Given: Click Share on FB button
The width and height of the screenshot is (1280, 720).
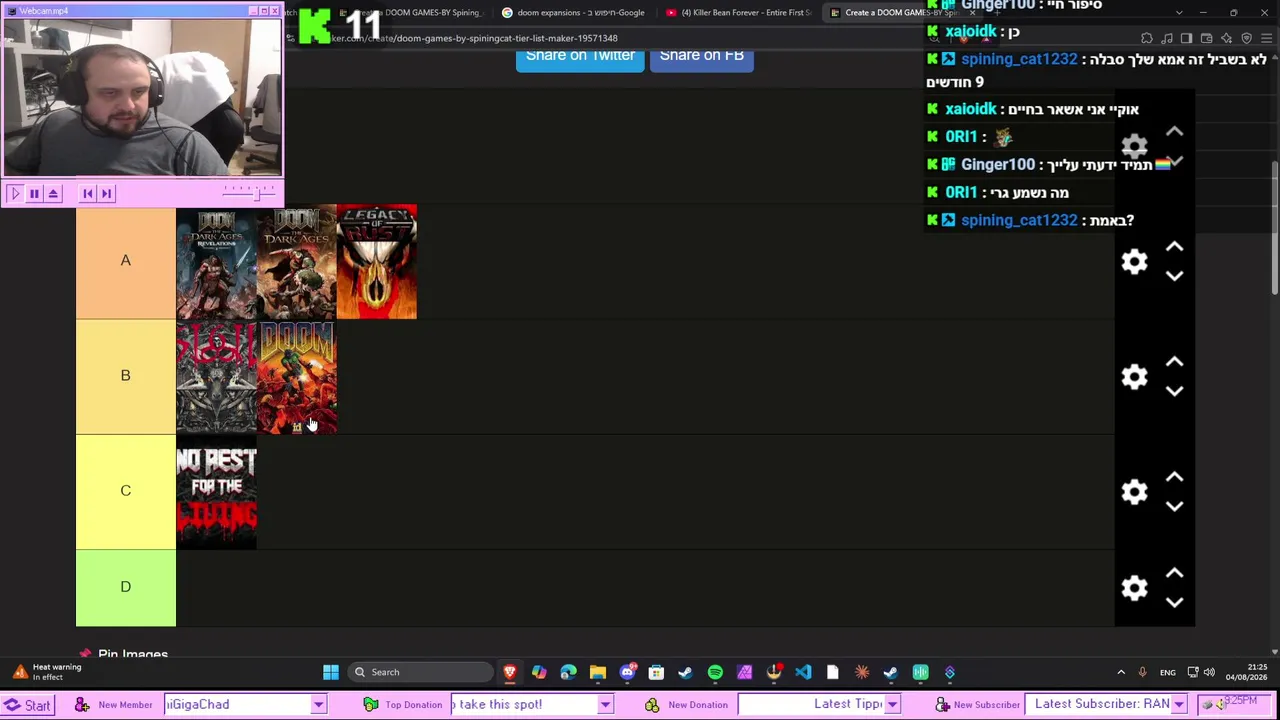Looking at the screenshot, I should 701,57.
